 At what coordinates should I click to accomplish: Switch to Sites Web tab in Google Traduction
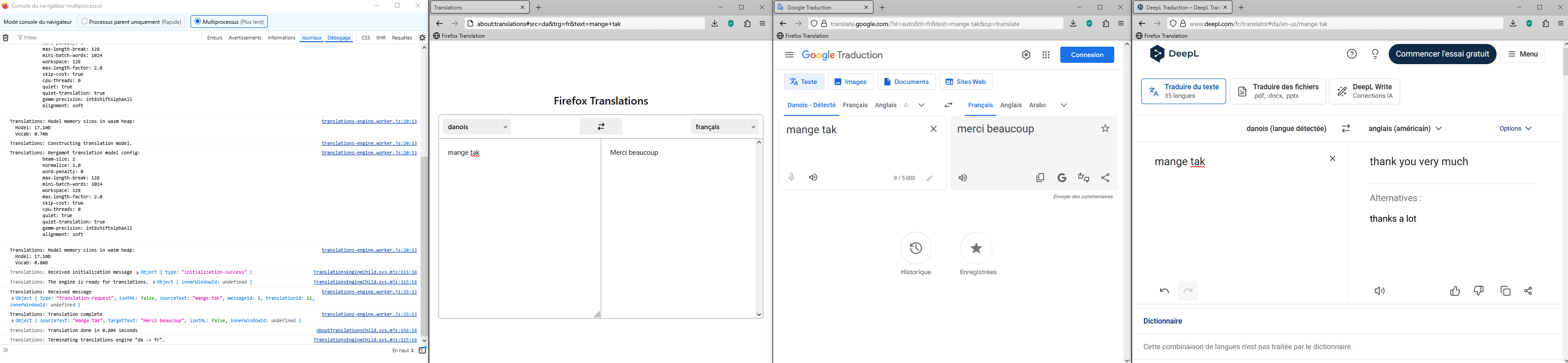pyautogui.click(x=966, y=82)
